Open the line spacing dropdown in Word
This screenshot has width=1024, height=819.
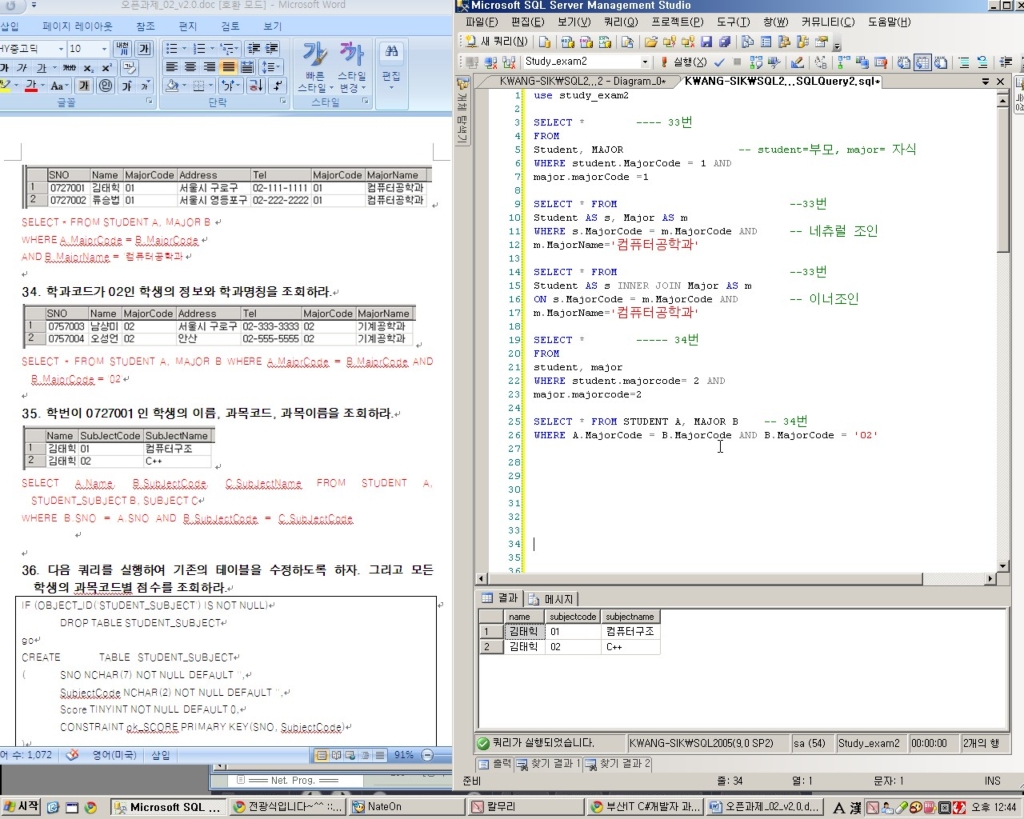pyautogui.click(x=270, y=67)
